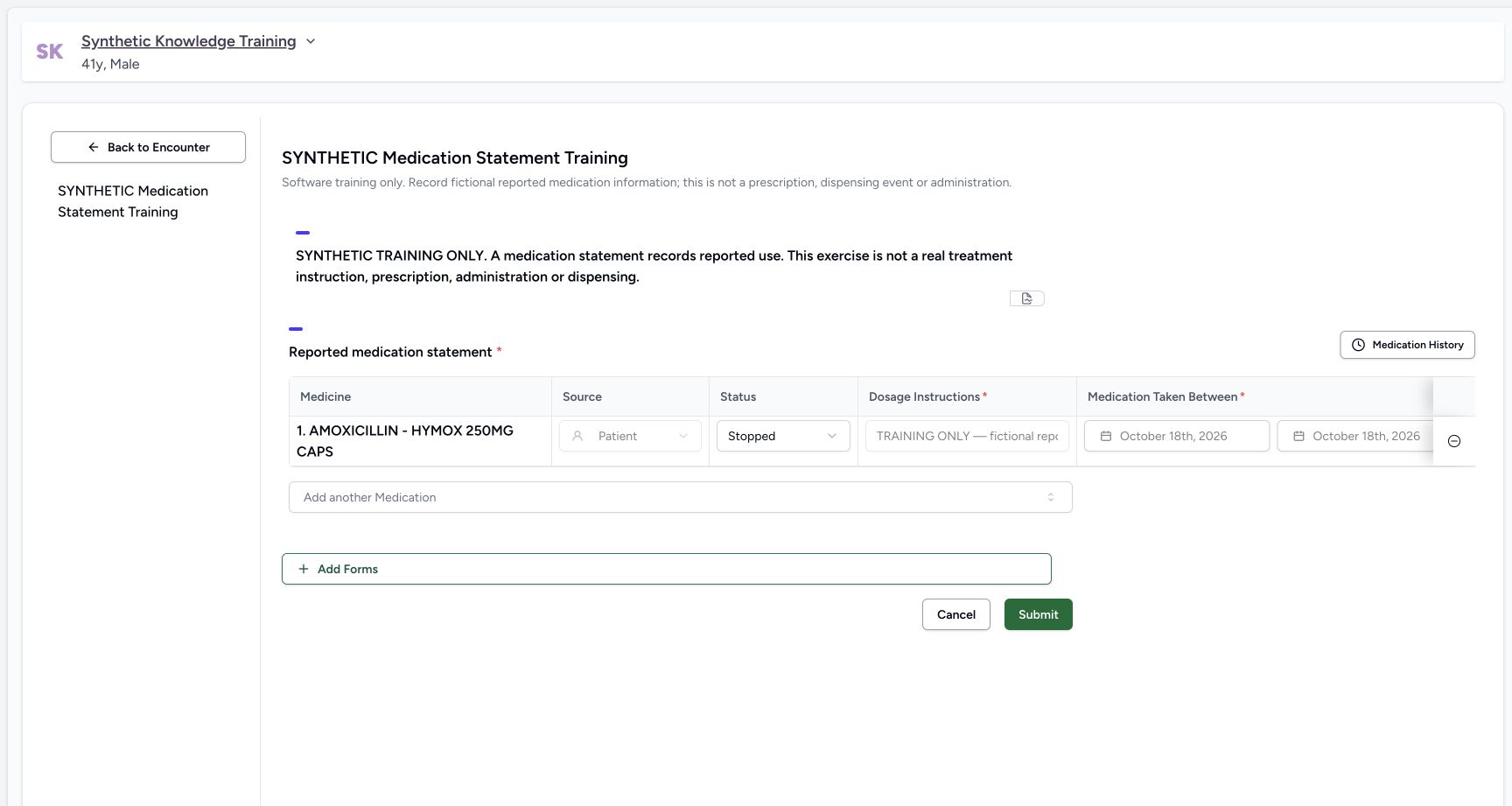The height and width of the screenshot is (806, 1512).
Task: Expand the patient name chevron
Action: tap(311, 41)
